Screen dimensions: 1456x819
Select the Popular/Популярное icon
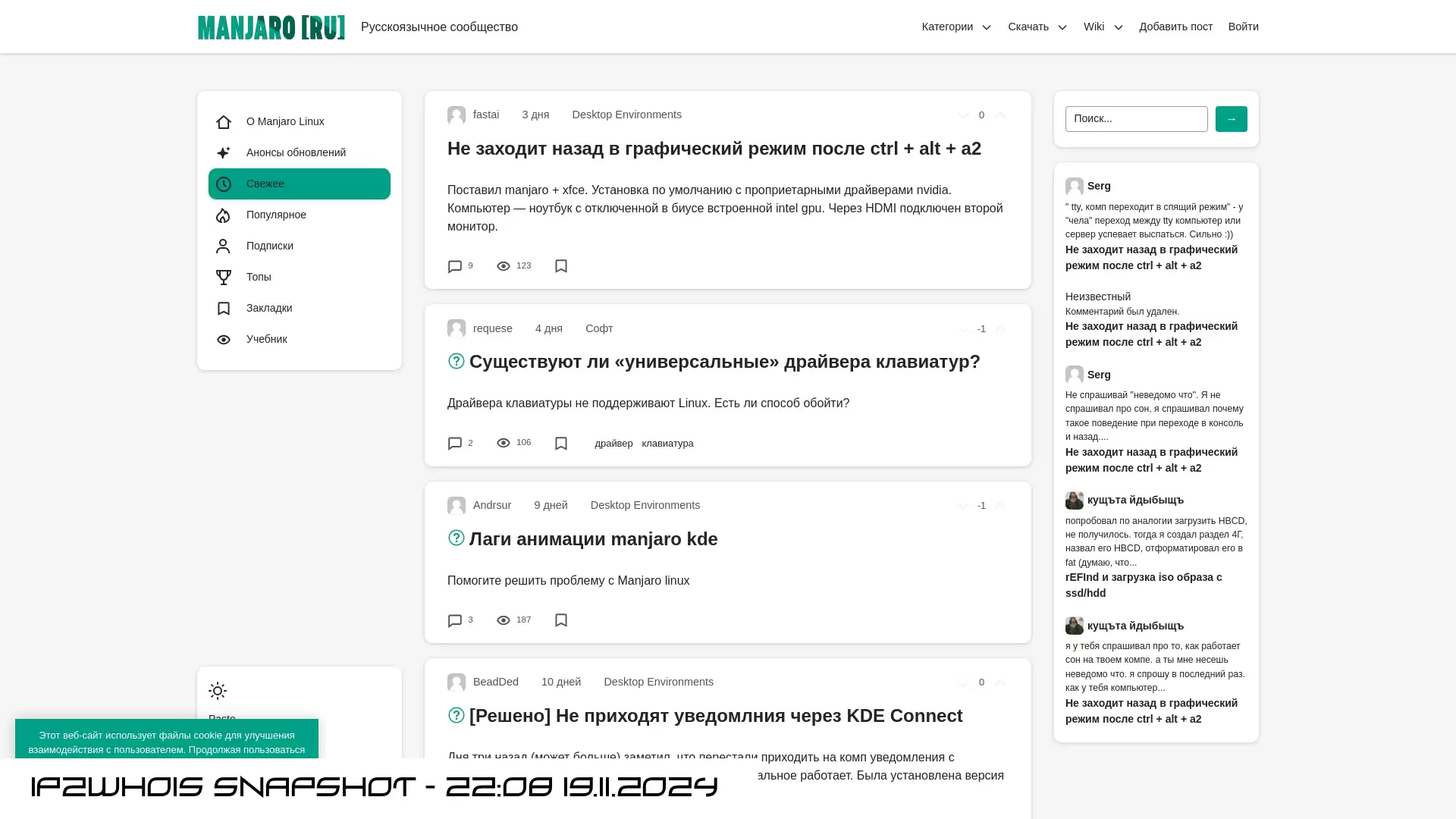point(224,215)
